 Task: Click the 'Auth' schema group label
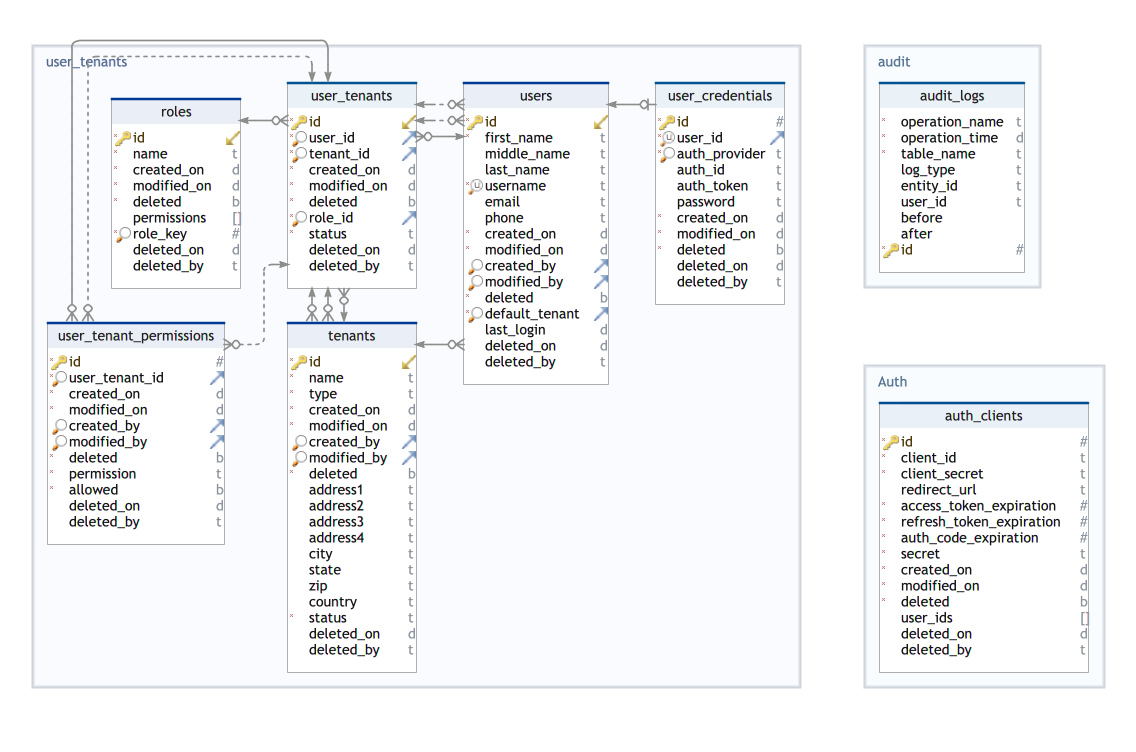pyautogui.click(x=893, y=382)
